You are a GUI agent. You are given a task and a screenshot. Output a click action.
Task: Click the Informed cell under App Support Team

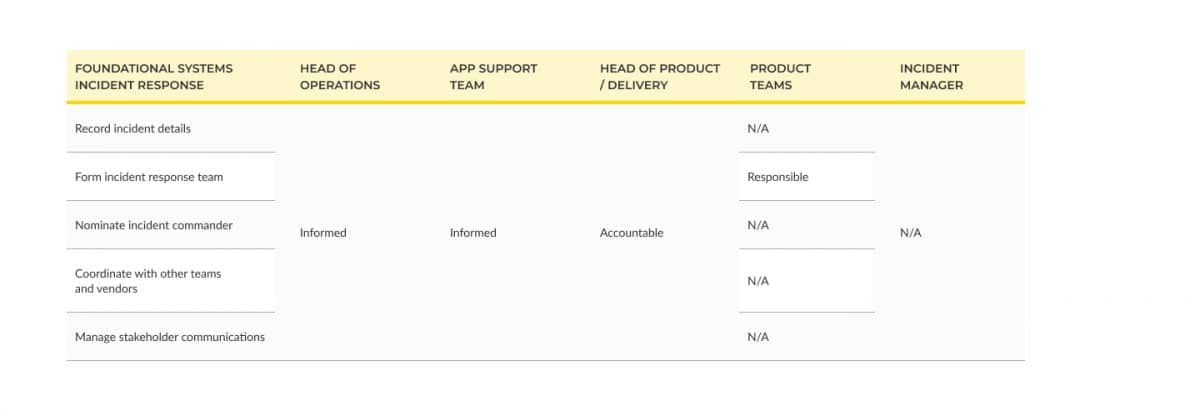click(473, 233)
